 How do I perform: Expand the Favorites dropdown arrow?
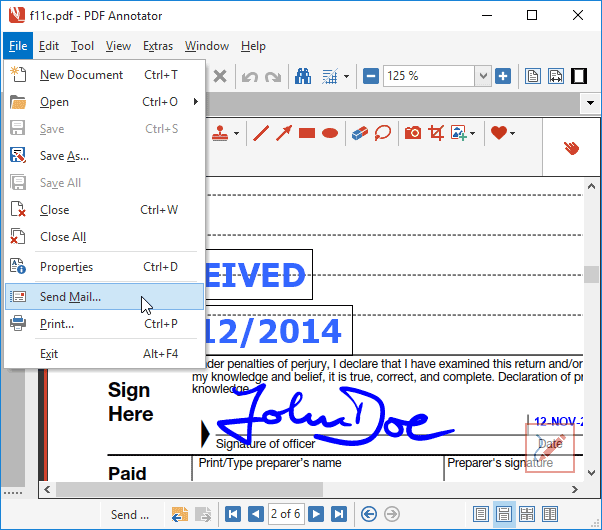[512, 134]
